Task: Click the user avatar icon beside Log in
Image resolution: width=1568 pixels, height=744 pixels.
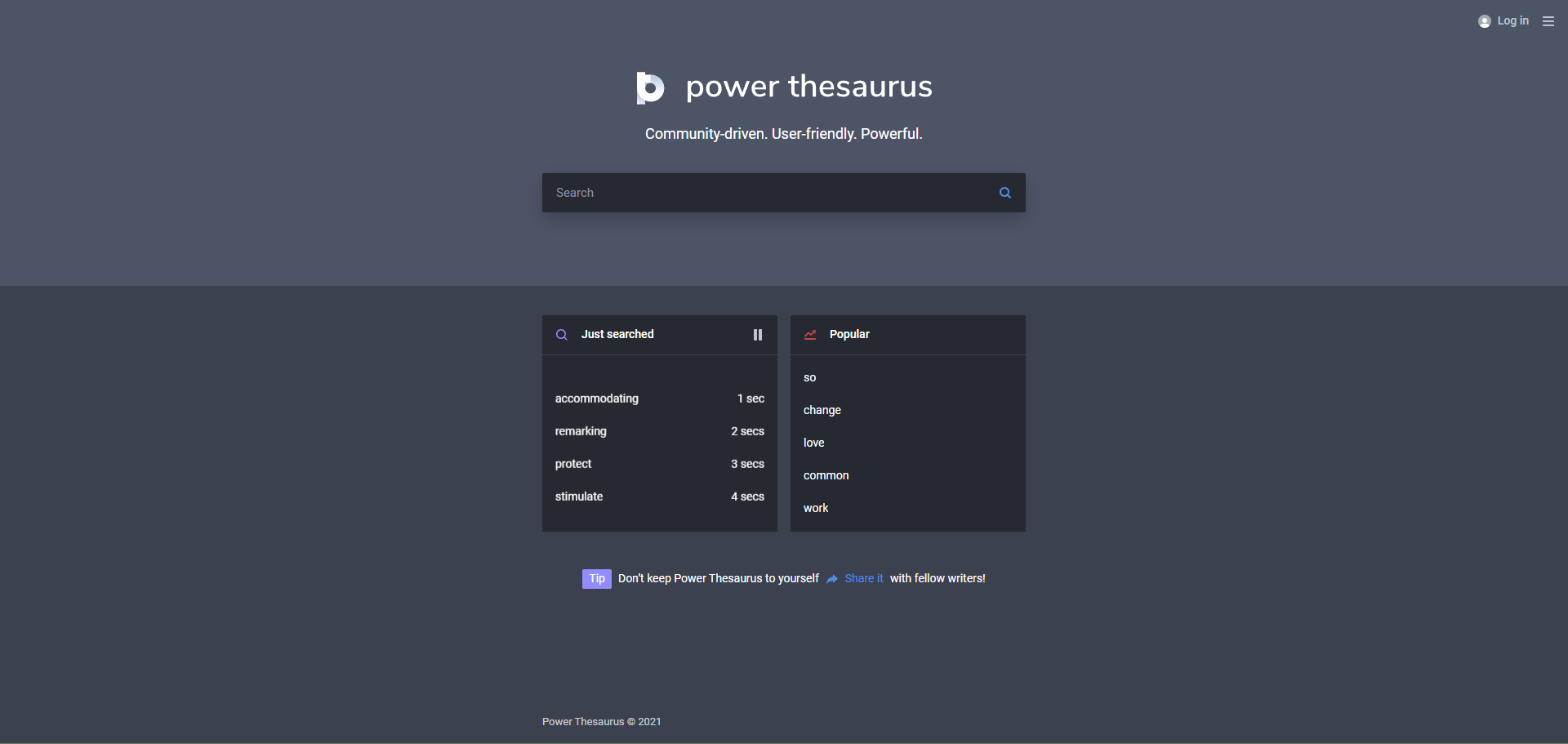Action: point(1485,21)
